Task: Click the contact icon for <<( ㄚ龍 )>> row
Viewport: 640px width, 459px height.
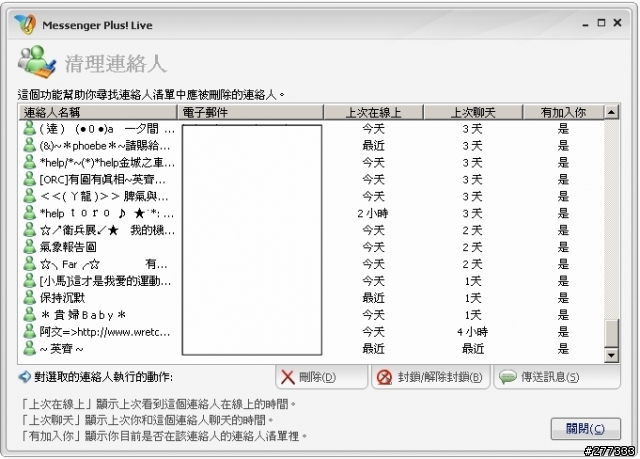Action: coord(29,196)
